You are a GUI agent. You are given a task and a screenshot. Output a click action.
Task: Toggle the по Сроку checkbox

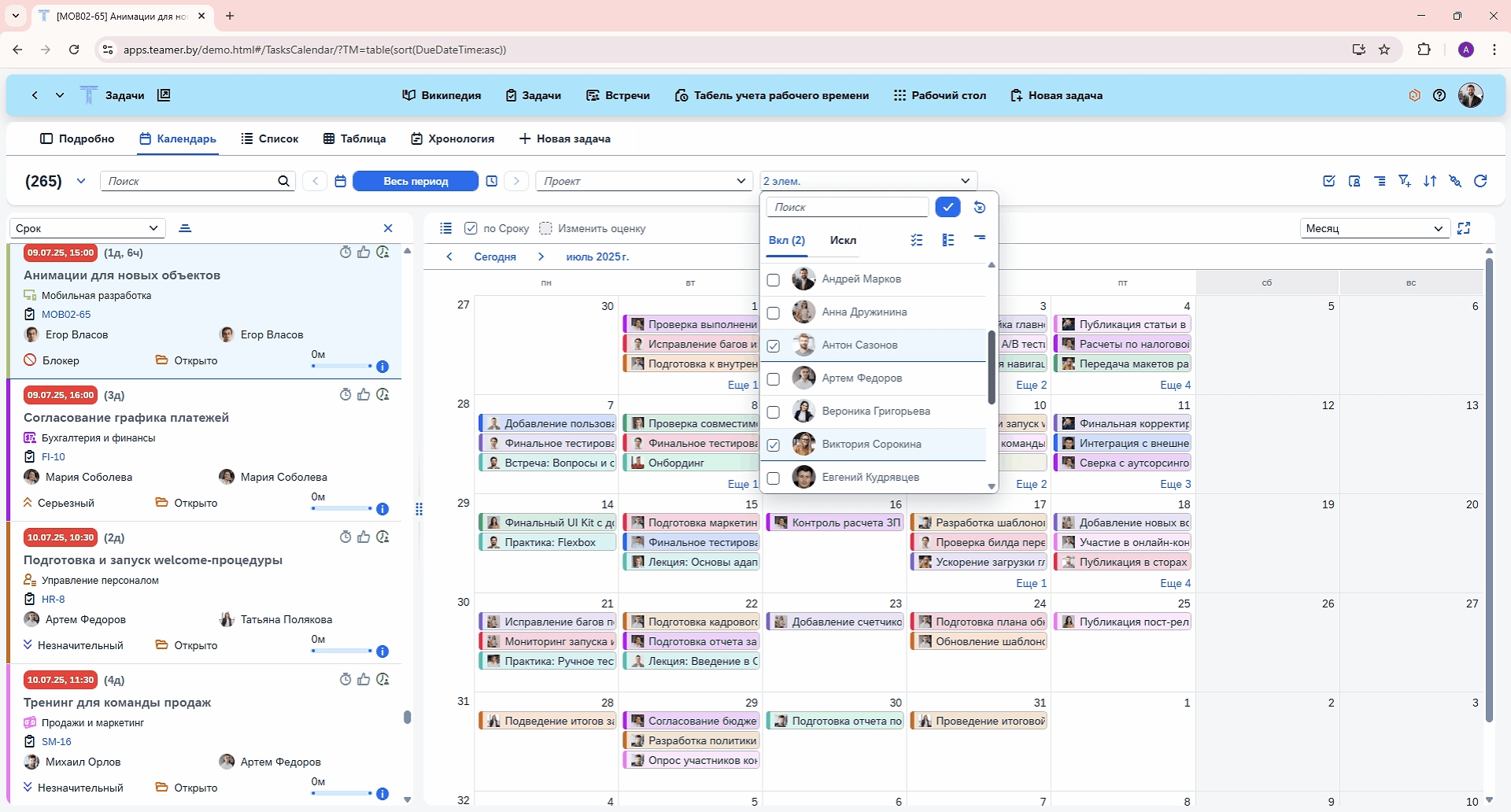[x=471, y=228]
